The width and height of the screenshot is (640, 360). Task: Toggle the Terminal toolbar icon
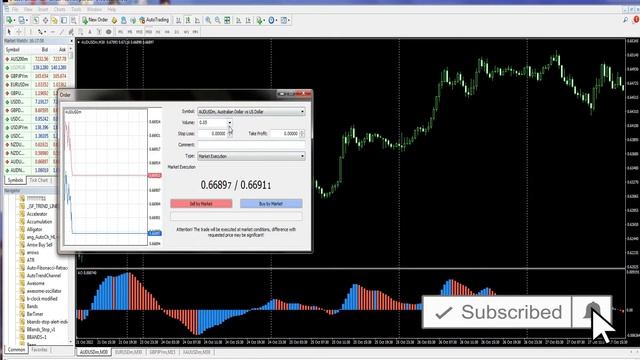64,20
